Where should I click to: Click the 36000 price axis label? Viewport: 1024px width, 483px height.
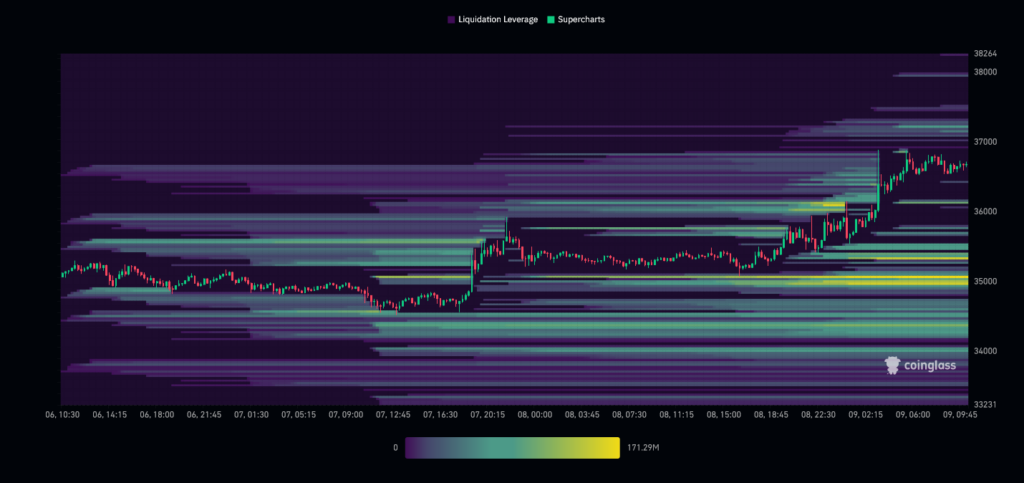[x=984, y=211]
